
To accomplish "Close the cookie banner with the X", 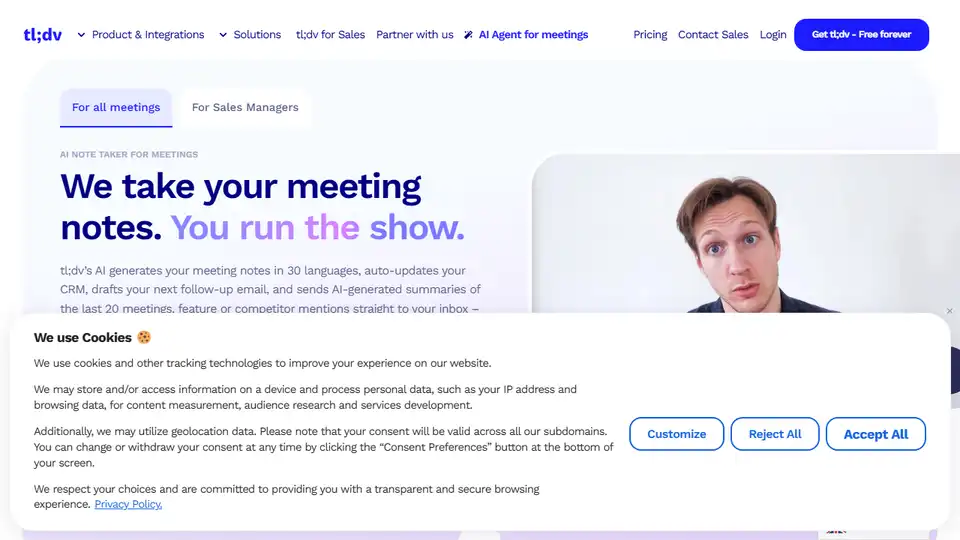I will click(950, 311).
